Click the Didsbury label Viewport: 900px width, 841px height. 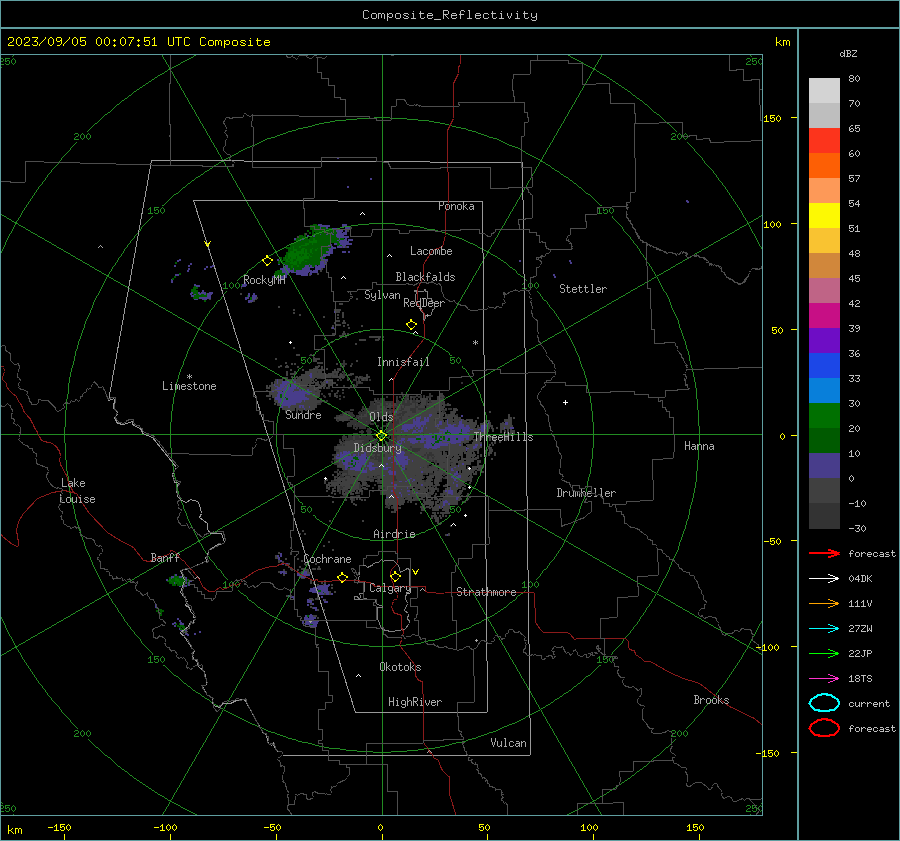(377, 448)
